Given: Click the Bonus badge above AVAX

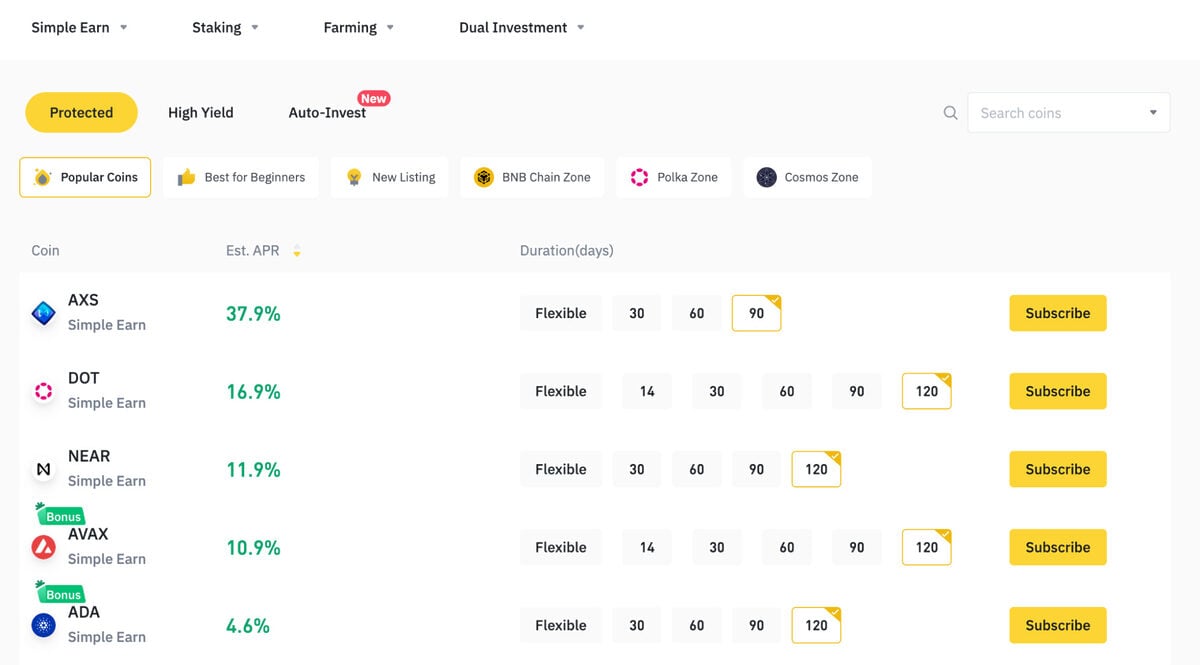Looking at the screenshot, I should (x=61, y=515).
